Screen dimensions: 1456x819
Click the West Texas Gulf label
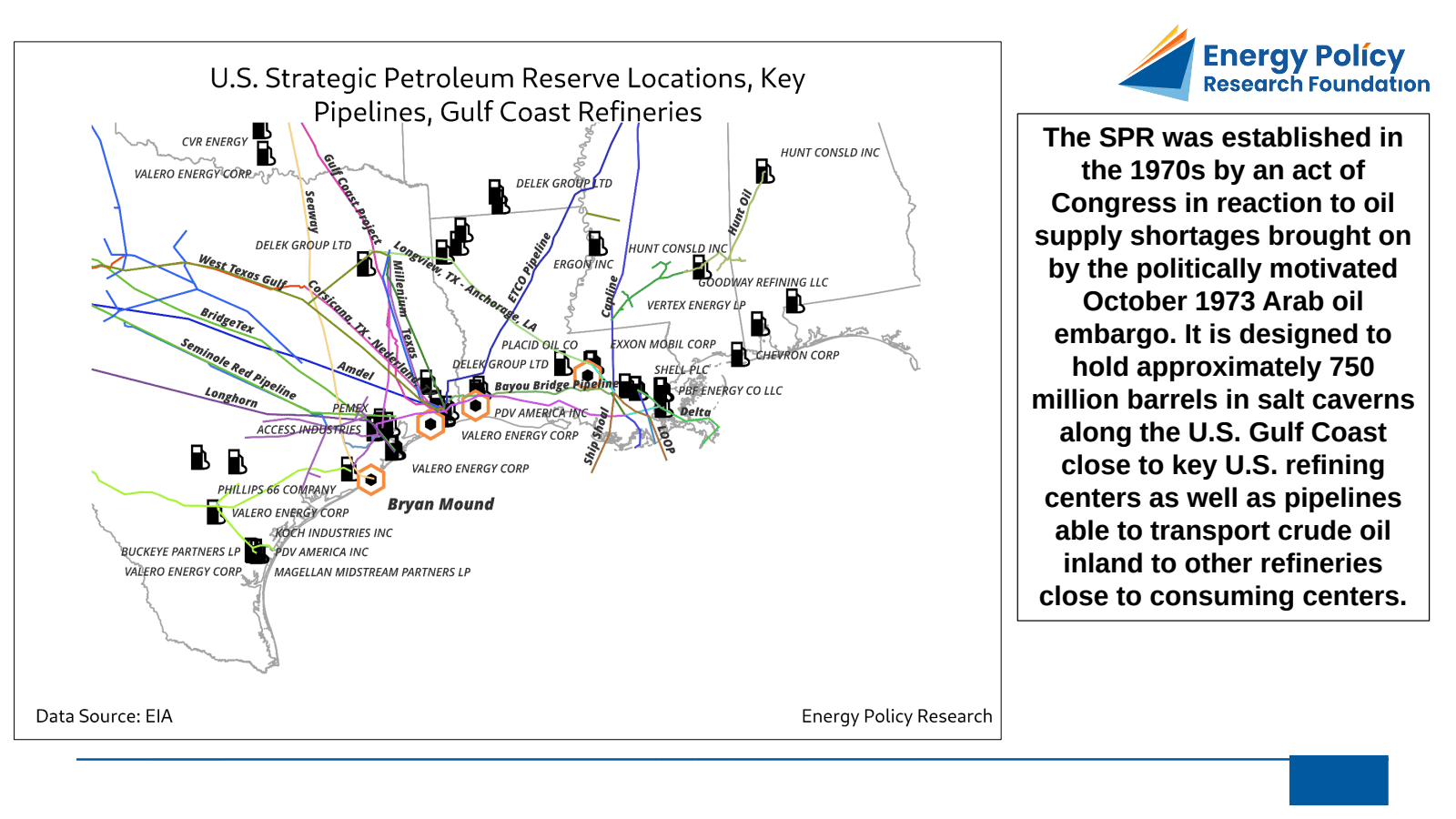tap(243, 271)
